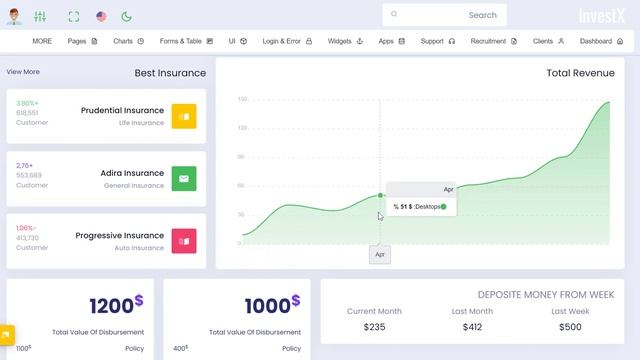Click the Desktops tooltip entry
Viewport: 640px width, 360px height.
tap(420, 207)
